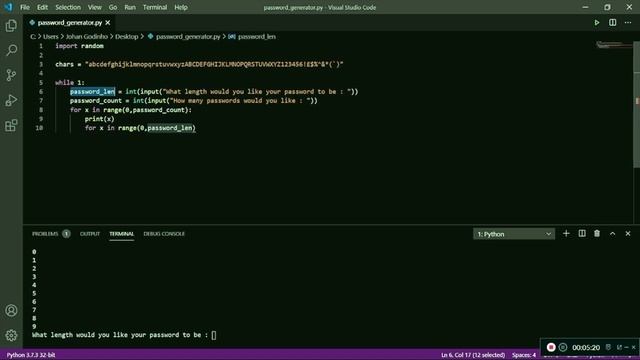The height and width of the screenshot is (360, 640).
Task: Click the highlighted password_len on line 6
Action: 92,92
